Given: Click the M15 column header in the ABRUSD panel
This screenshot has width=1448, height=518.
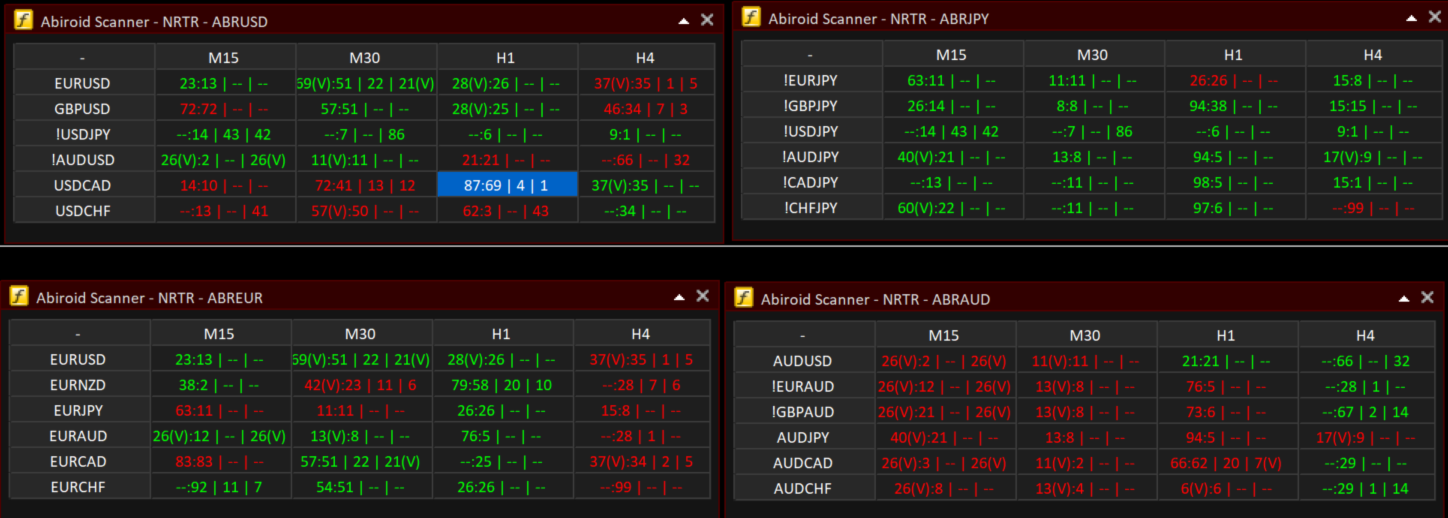Looking at the screenshot, I should pyautogui.click(x=226, y=57).
